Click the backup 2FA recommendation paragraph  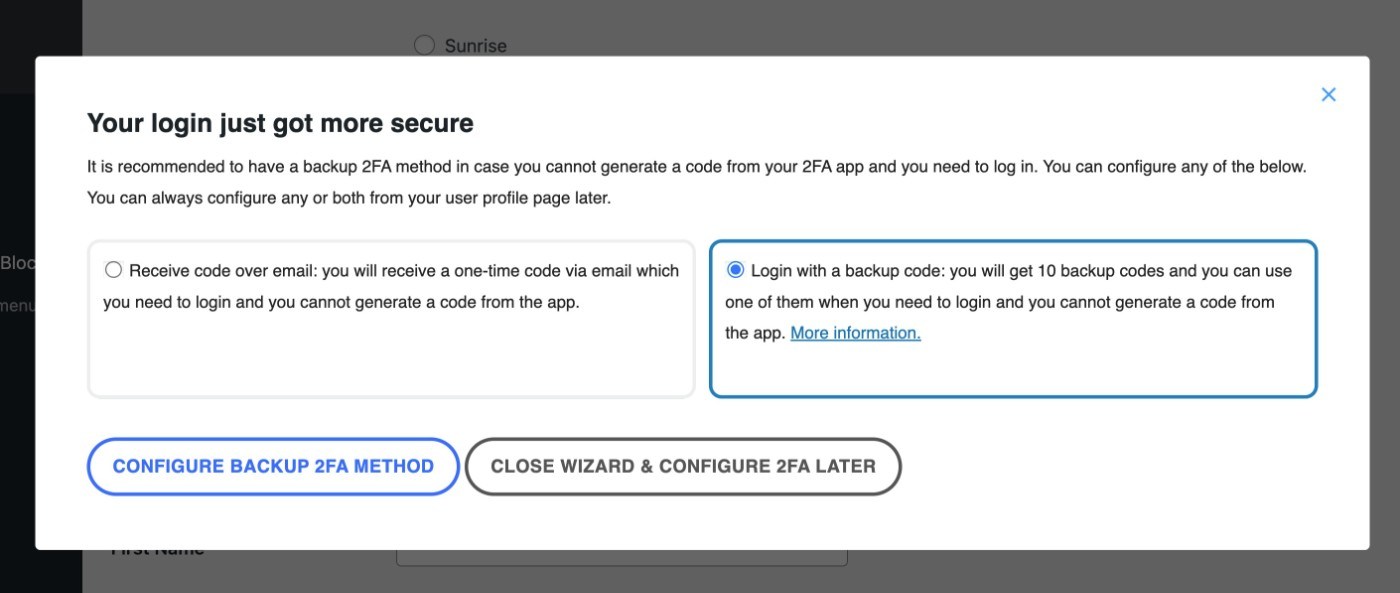point(697,182)
